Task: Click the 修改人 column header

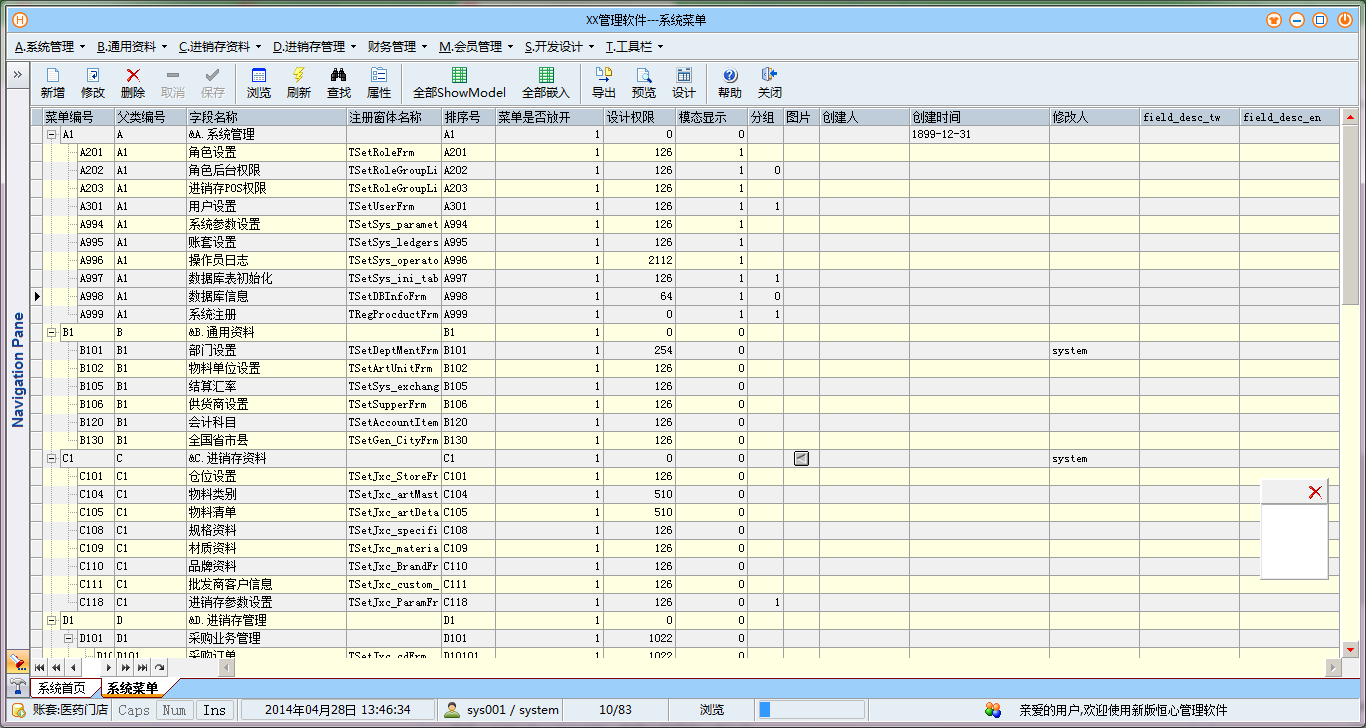Action: 1093,116
